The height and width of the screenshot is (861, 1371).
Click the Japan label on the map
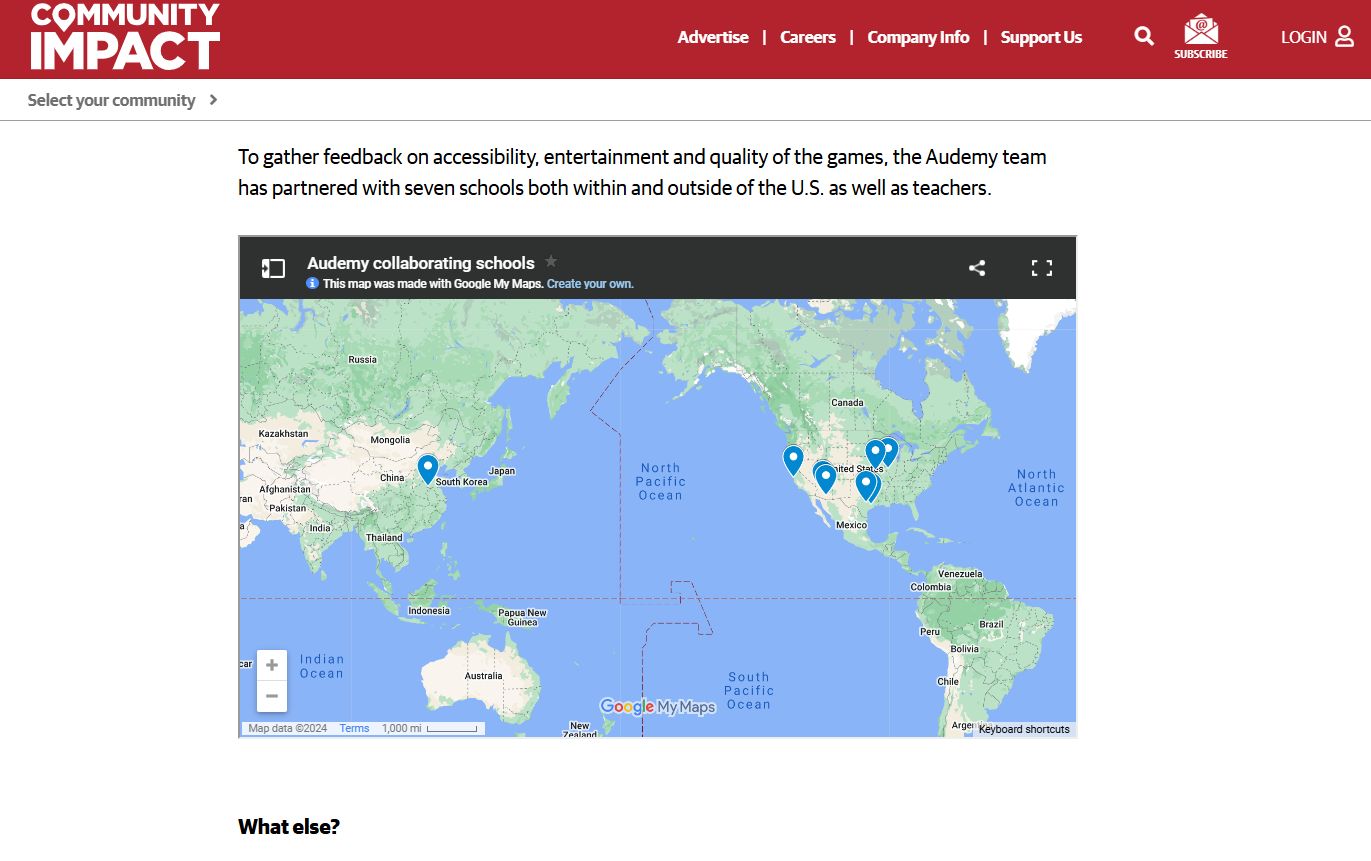tap(502, 471)
